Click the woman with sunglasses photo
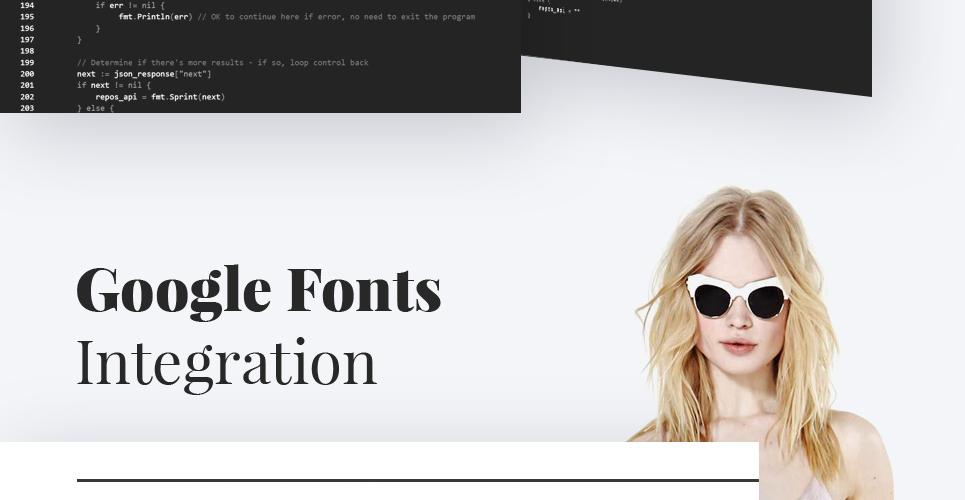 click(x=761, y=343)
